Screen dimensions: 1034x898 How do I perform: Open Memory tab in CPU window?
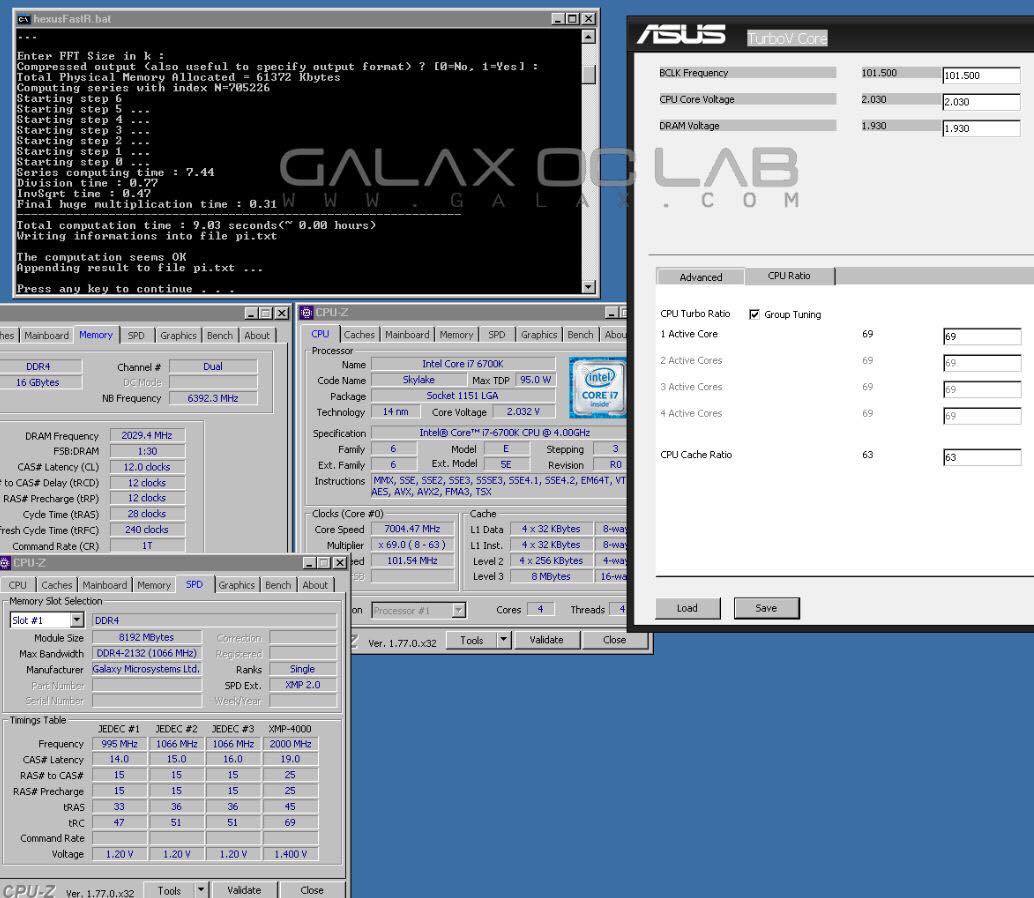(456, 335)
